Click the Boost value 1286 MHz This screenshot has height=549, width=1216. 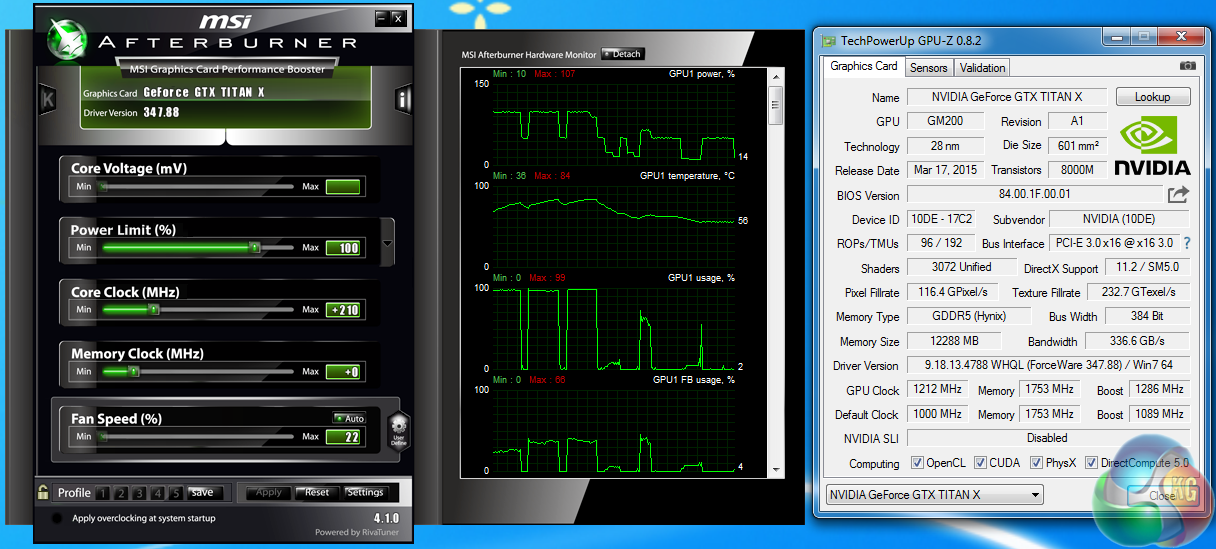[1159, 389]
